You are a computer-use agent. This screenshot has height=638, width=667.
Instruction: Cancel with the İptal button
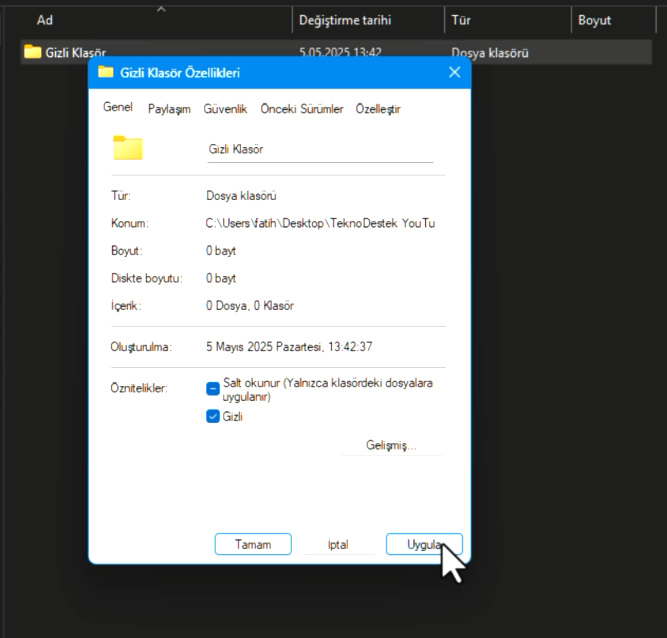pos(338,544)
